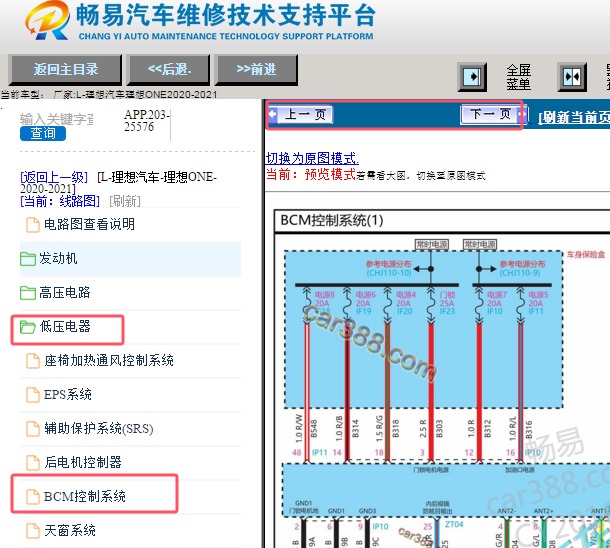Go forward with the >>前进 button

(x=256, y=69)
